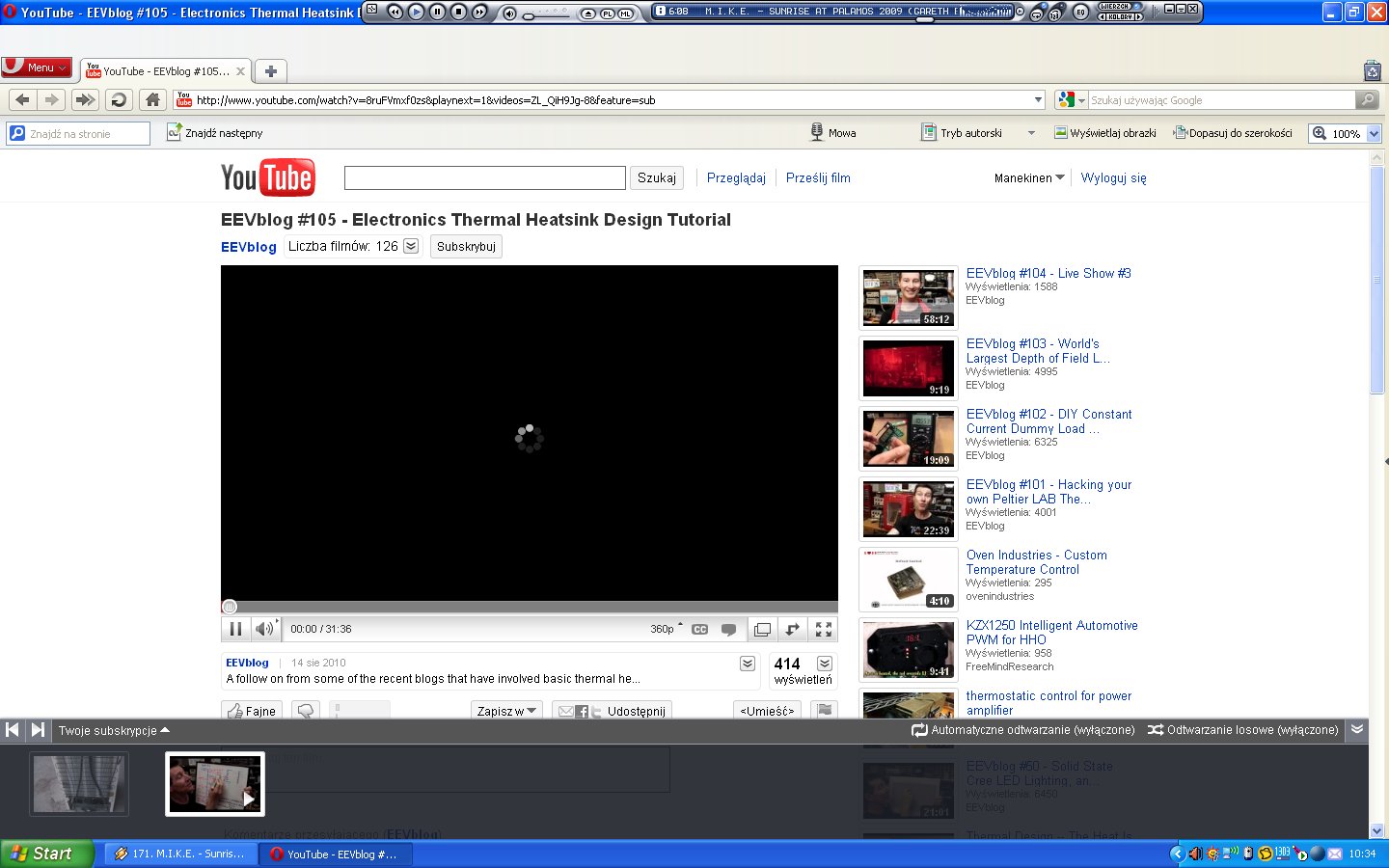
Task: Reload the page with the refresh button
Action: coord(119,99)
